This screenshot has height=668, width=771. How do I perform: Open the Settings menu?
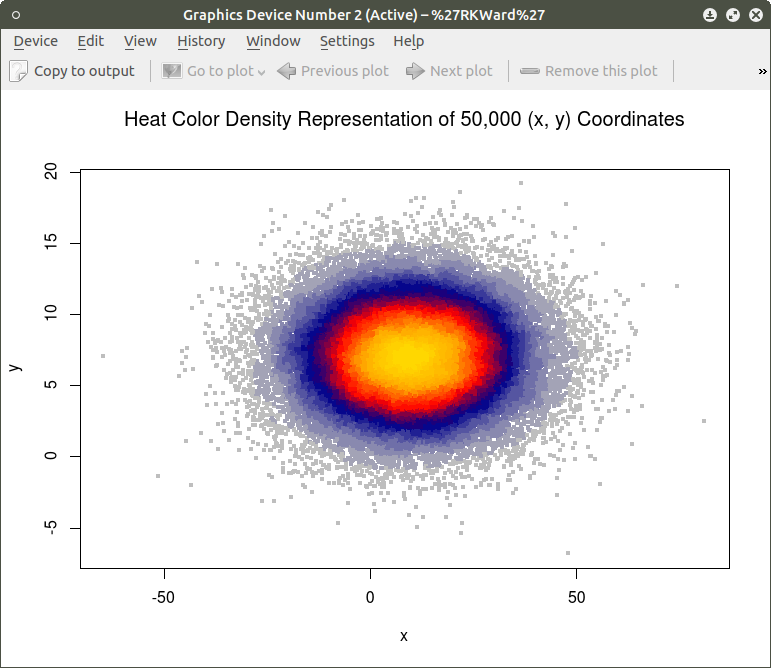tap(347, 41)
